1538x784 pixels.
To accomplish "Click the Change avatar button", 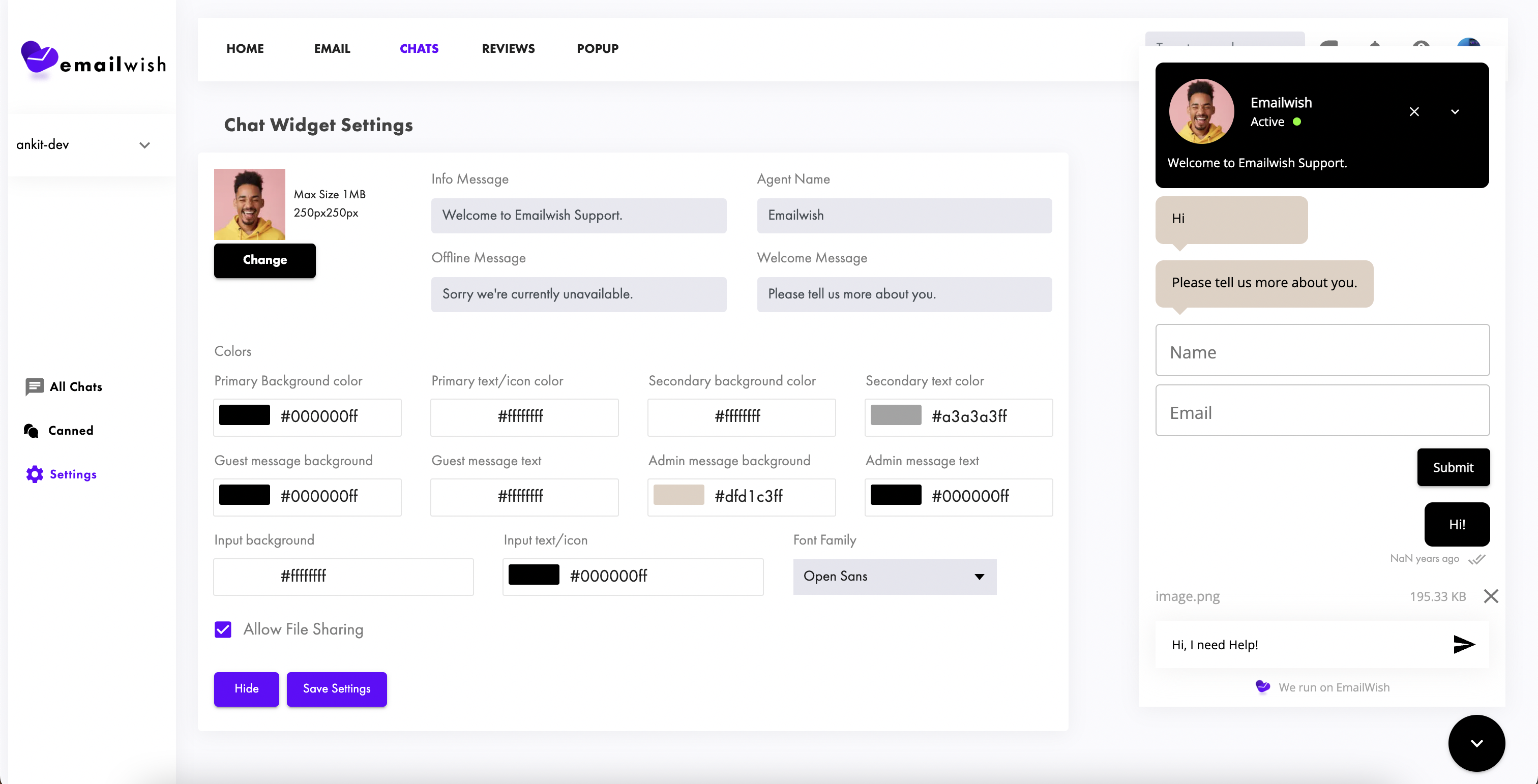I will click(264, 260).
